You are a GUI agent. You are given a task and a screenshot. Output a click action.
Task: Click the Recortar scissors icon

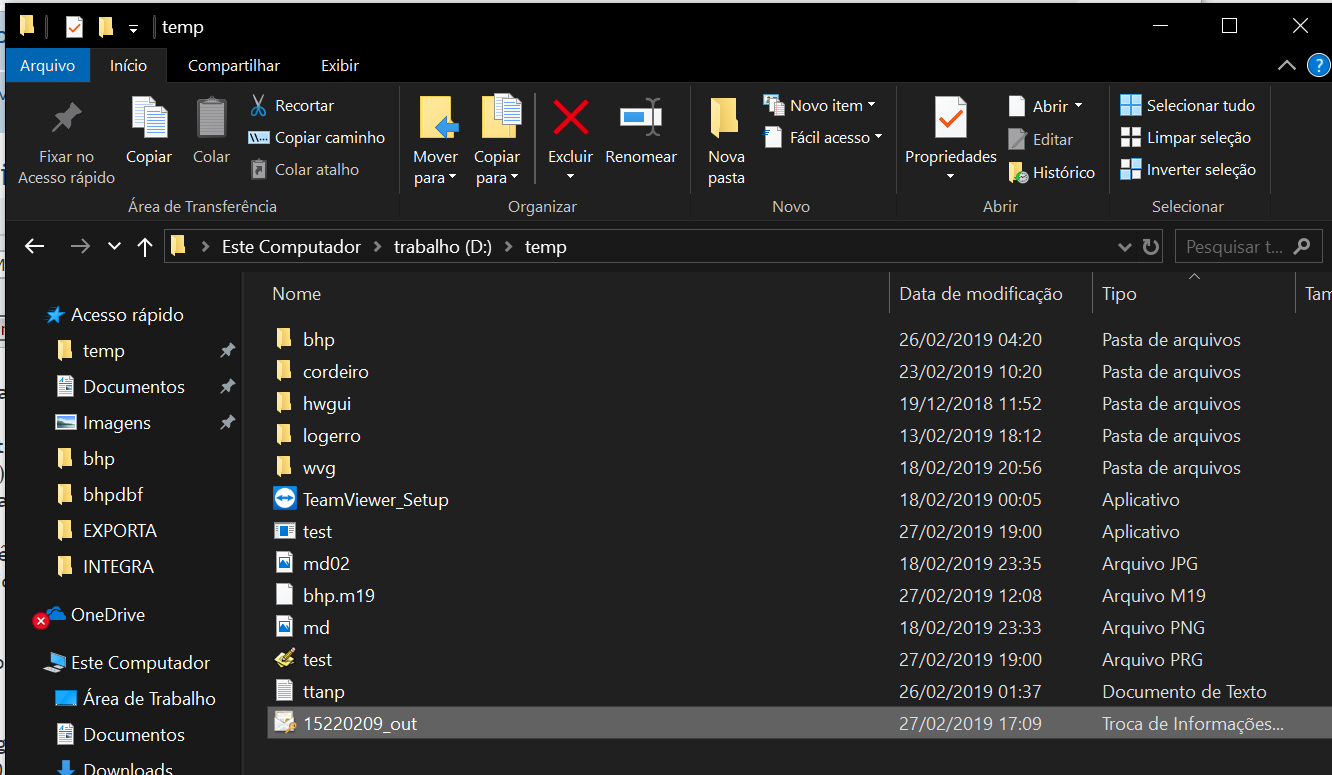[x=259, y=105]
